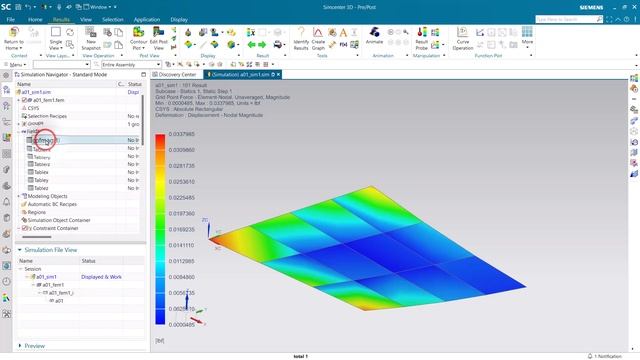Image resolution: width=640 pixels, height=360 pixels.
Task: Click the notification bell in the status bar
Action: pos(590,356)
